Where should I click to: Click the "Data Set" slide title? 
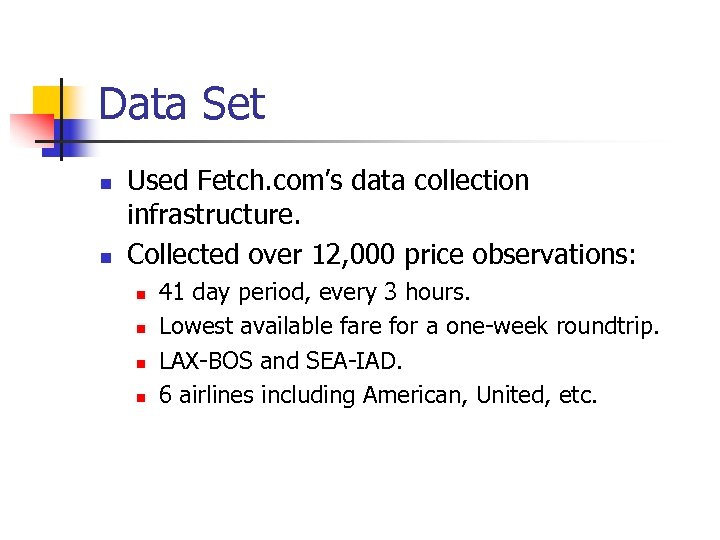pyautogui.click(x=182, y=105)
